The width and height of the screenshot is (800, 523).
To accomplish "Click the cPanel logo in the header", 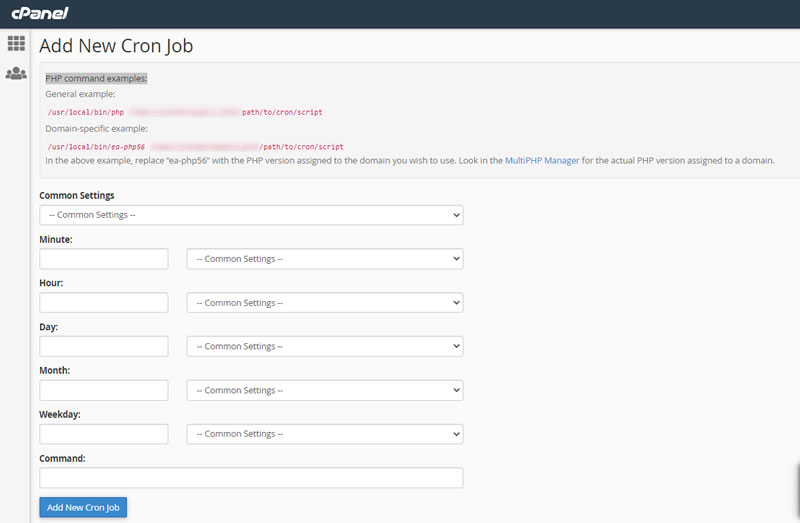I will (x=40, y=13).
